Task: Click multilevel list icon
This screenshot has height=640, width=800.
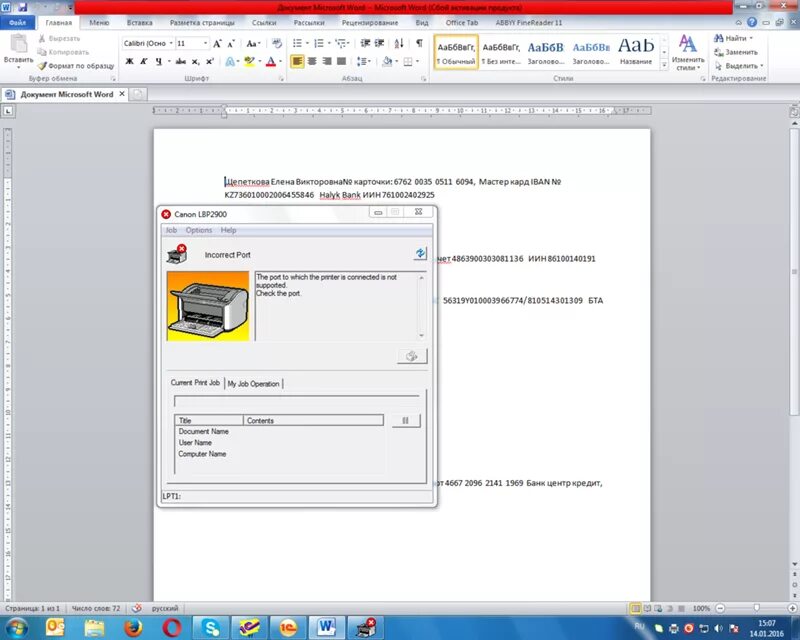Action: [x=340, y=43]
